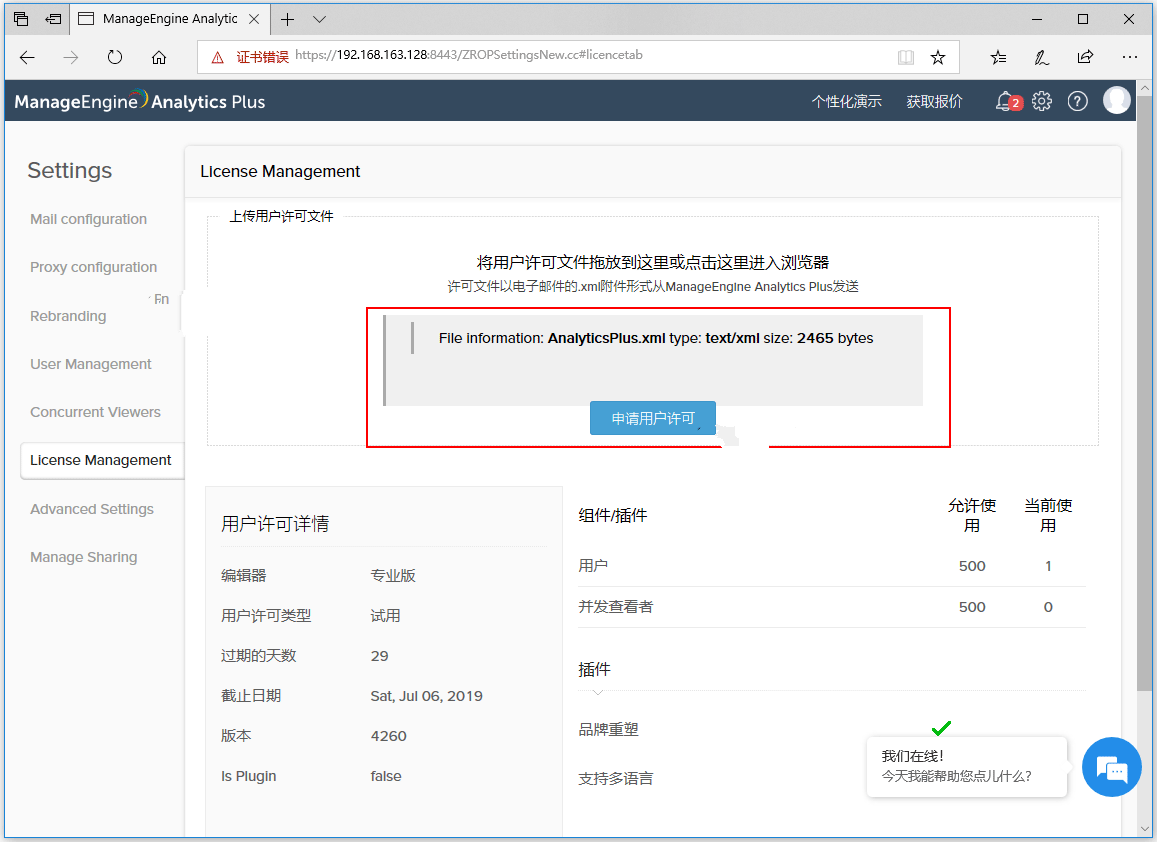The image size is (1157, 842).
Task: Open Manage Sharing settings
Action: click(83, 557)
